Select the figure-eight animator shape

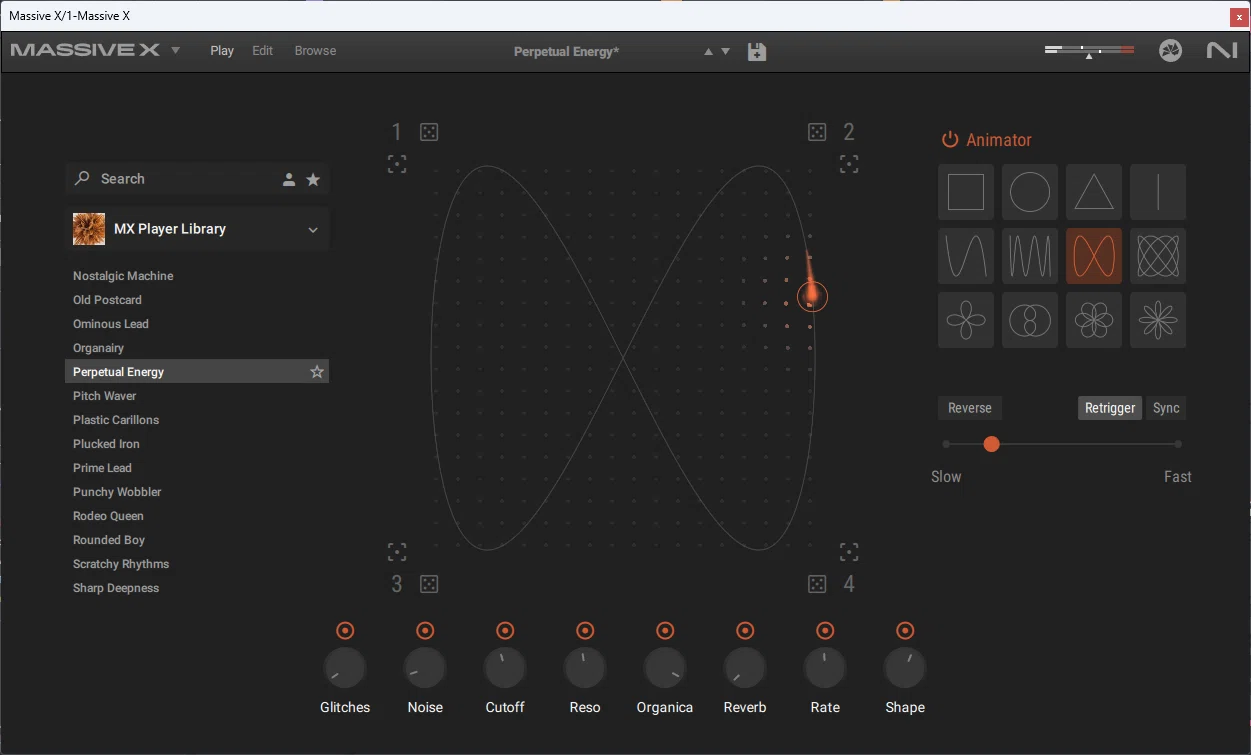tap(1094, 256)
